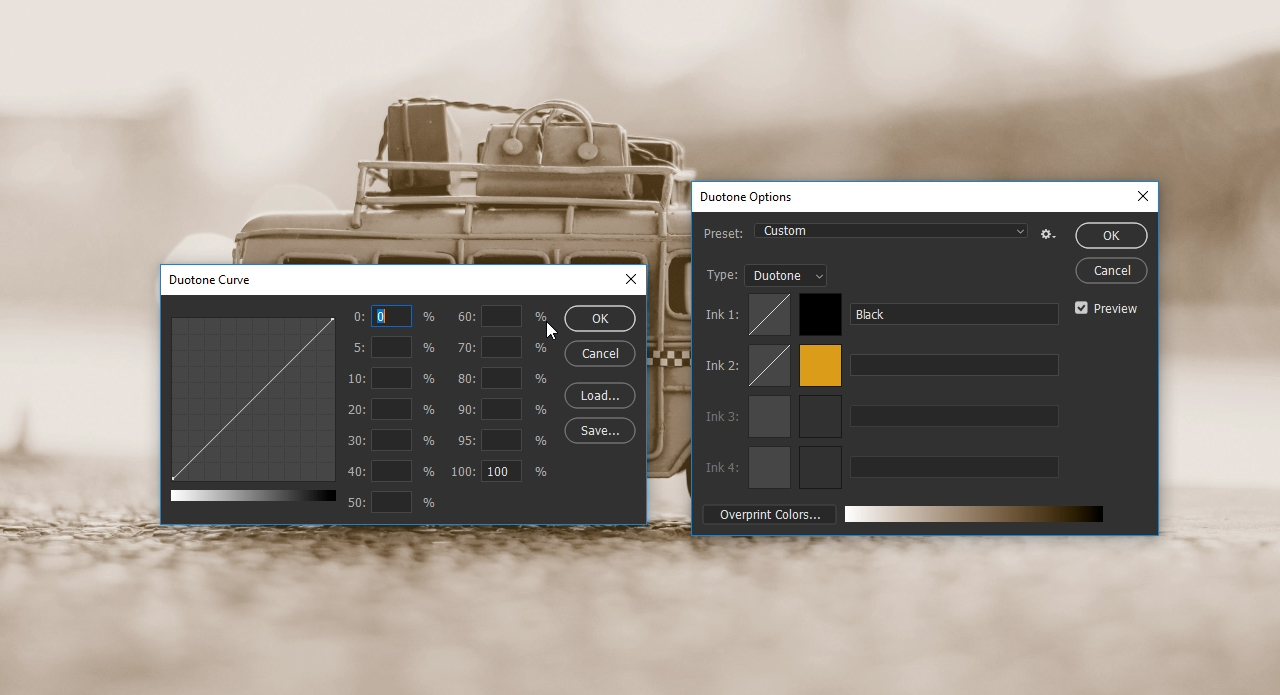Open the preset gear options menu
Screen dimensions: 1280x695
coord(1047,234)
